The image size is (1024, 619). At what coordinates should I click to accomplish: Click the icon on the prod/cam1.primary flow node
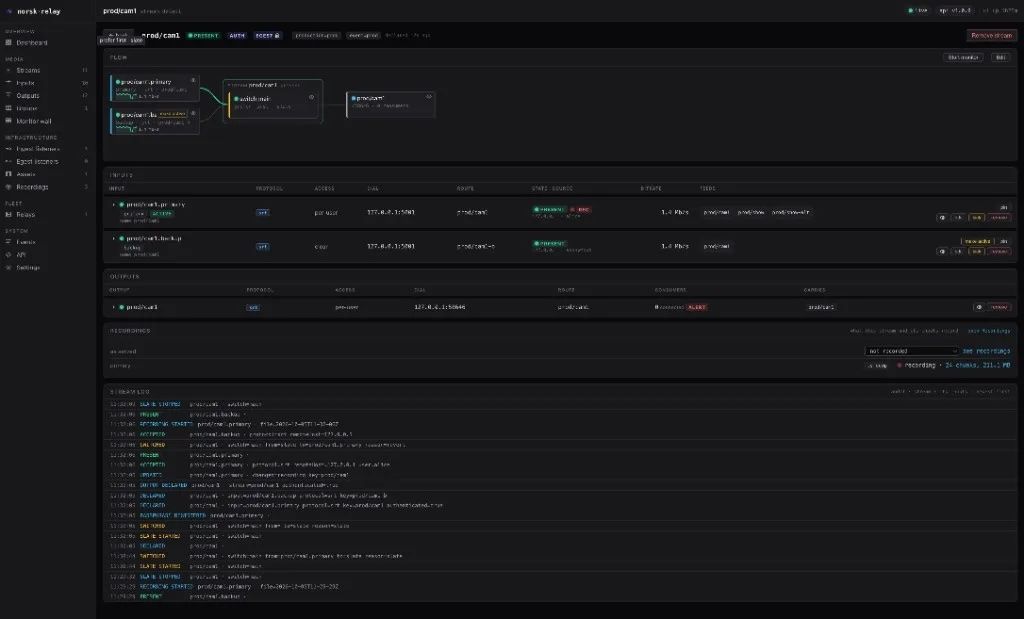point(193,80)
